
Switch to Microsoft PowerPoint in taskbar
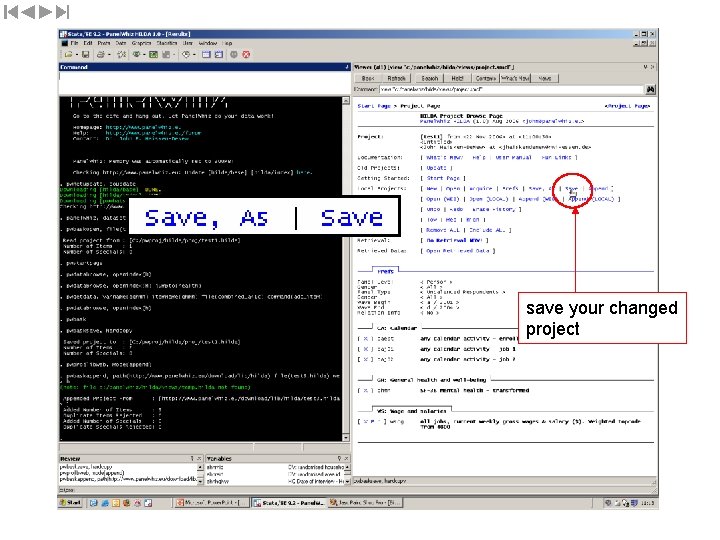[x=212, y=503]
